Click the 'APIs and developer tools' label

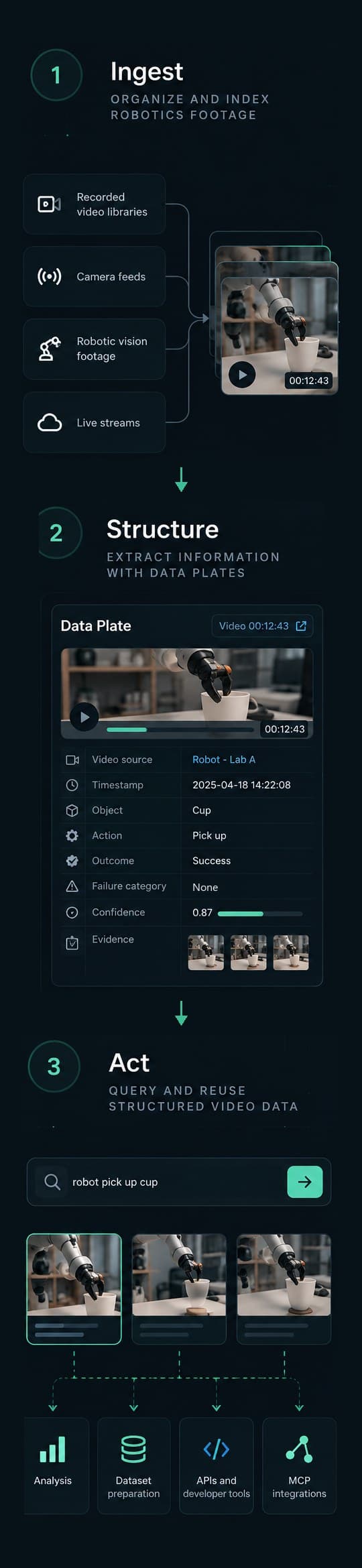pyautogui.click(x=216, y=1487)
